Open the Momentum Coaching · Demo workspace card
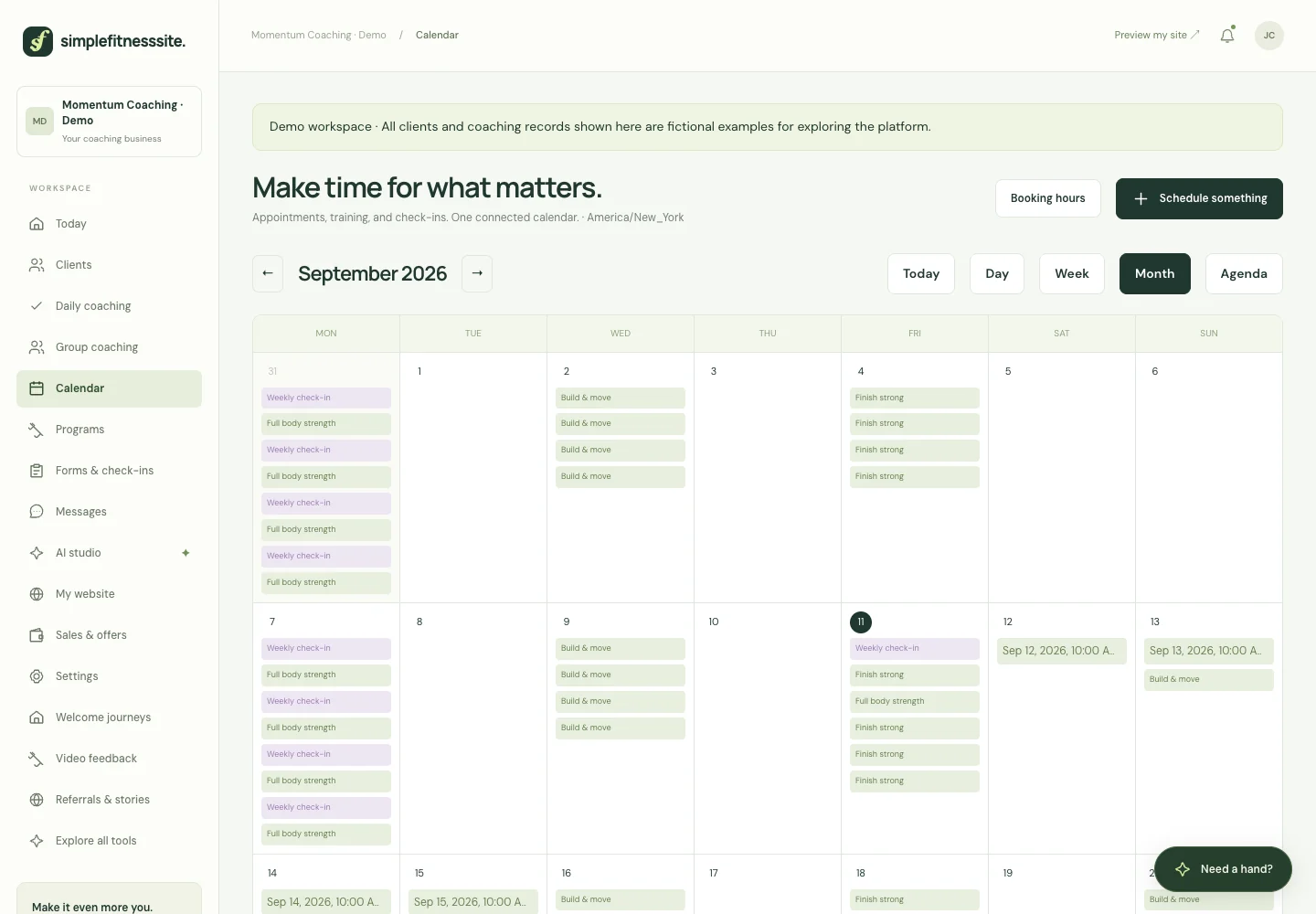 (x=109, y=122)
